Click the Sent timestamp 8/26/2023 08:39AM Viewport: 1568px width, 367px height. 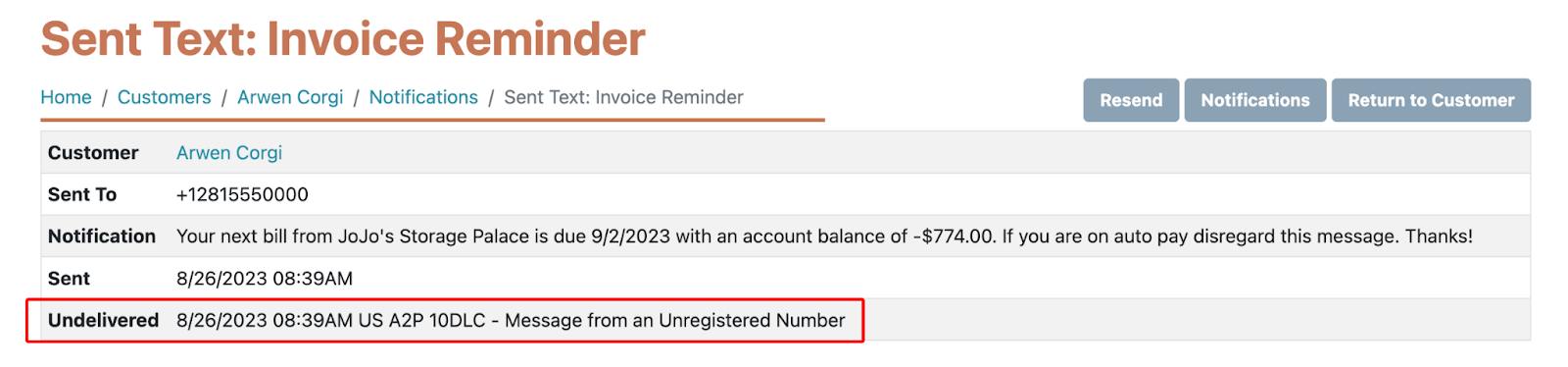pyautogui.click(x=265, y=279)
